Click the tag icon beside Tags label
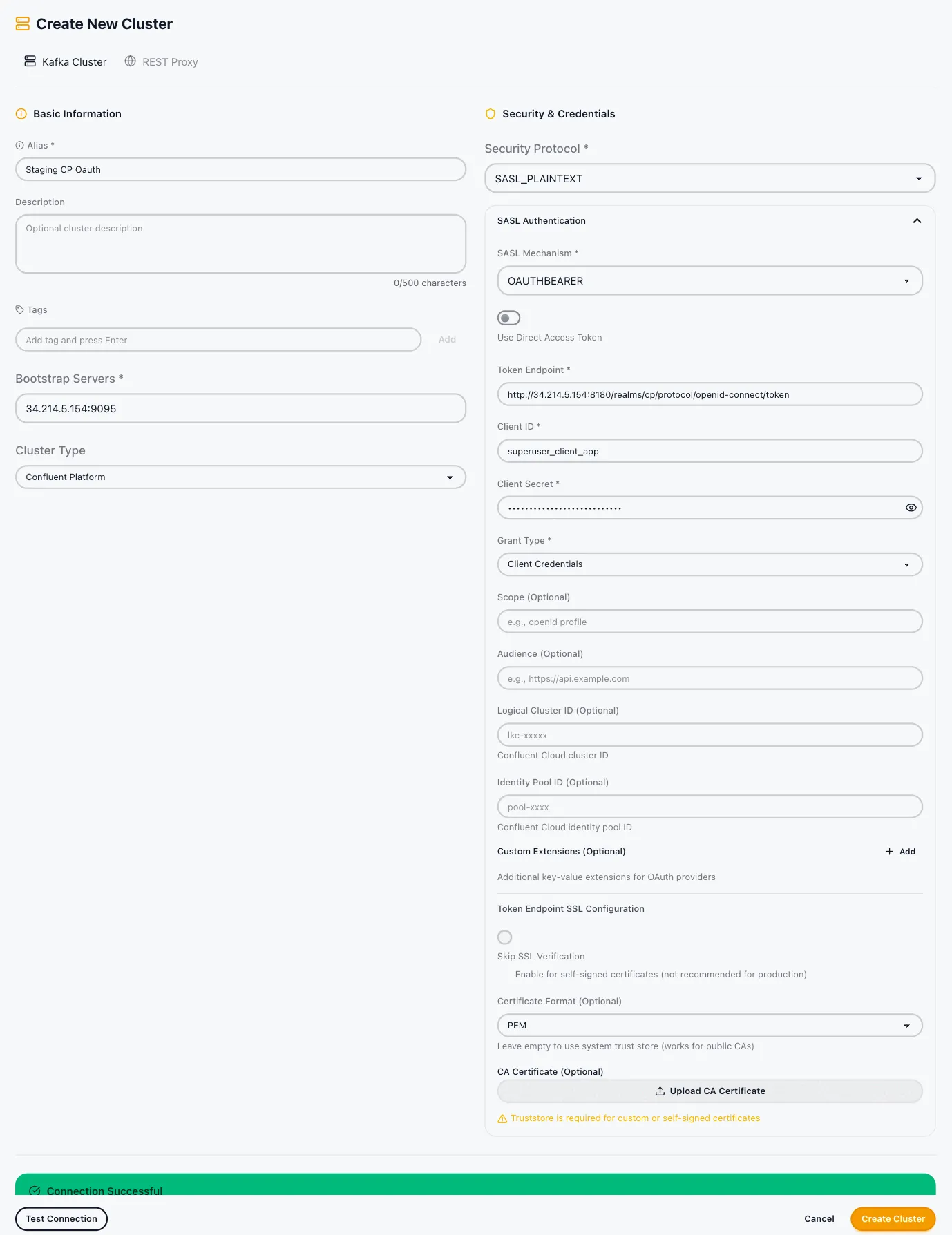 coord(19,310)
